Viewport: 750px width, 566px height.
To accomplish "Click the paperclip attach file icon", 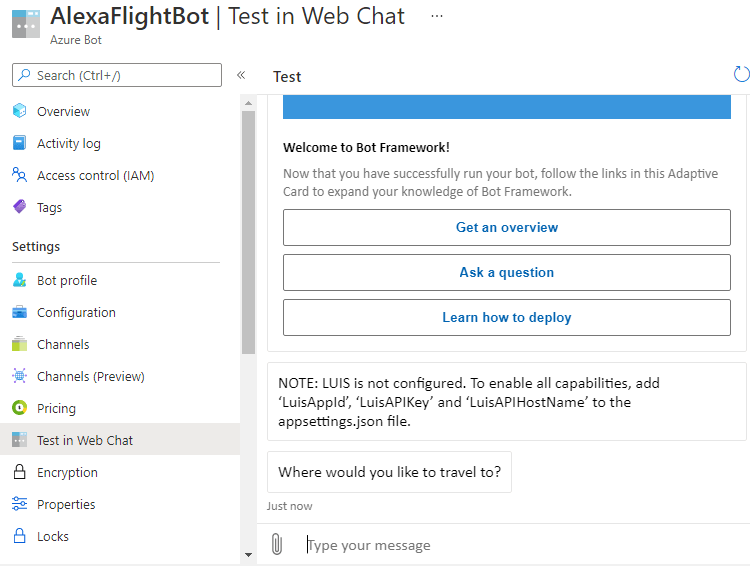I will (x=277, y=545).
